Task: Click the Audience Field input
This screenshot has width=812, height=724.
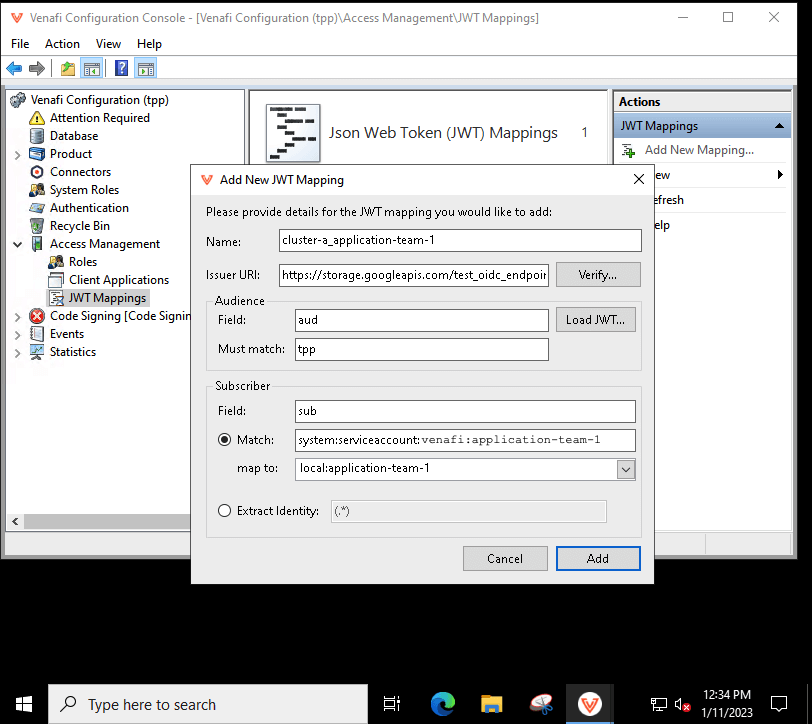Action: click(422, 320)
